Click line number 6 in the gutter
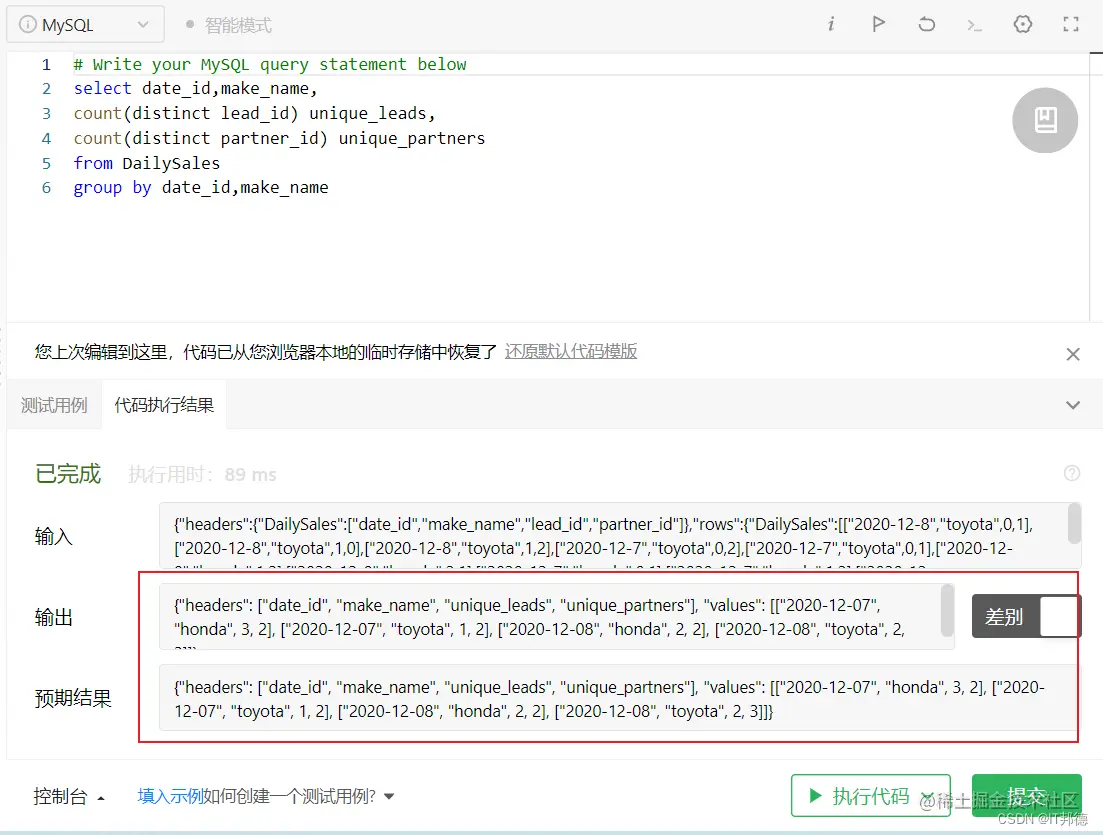Image resolution: width=1103 pixels, height=835 pixels. pyautogui.click(x=46, y=188)
